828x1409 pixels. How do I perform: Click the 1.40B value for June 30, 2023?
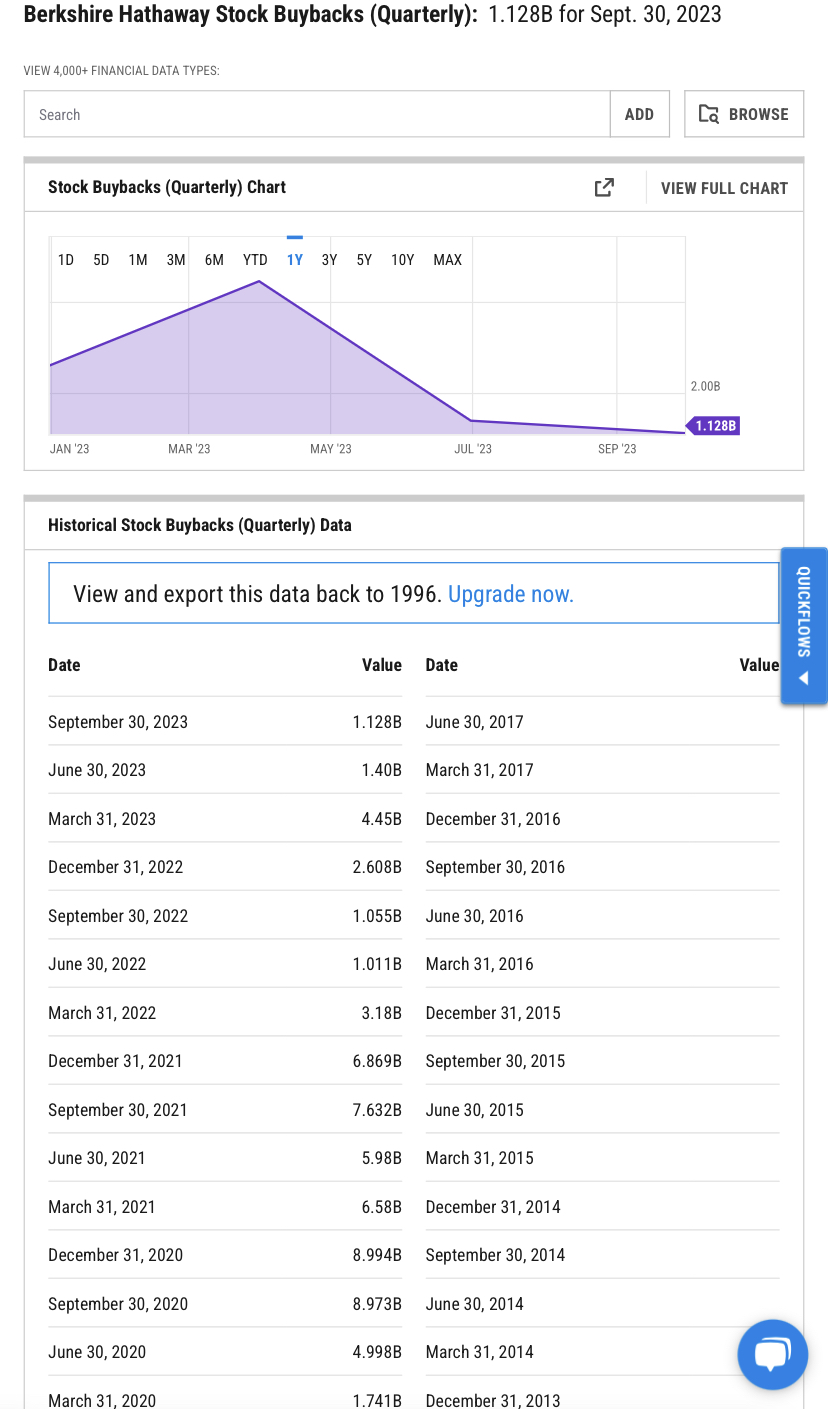tap(382, 770)
